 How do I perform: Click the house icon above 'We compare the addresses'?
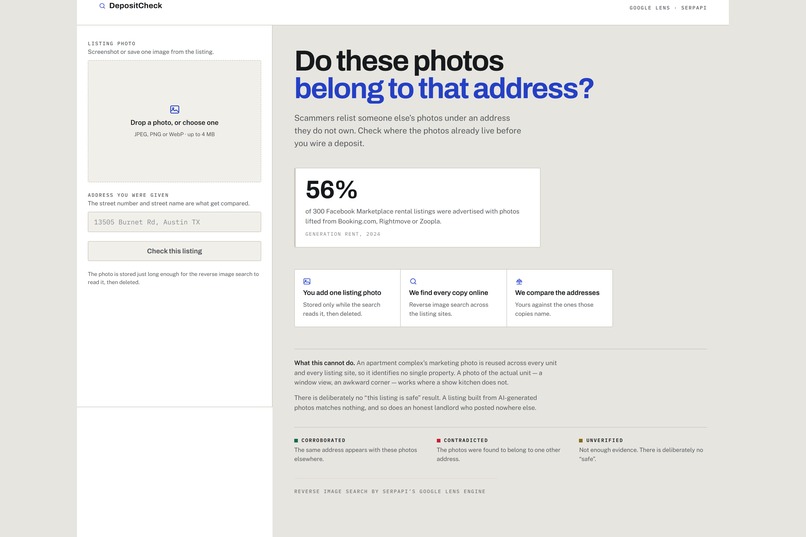click(519, 282)
